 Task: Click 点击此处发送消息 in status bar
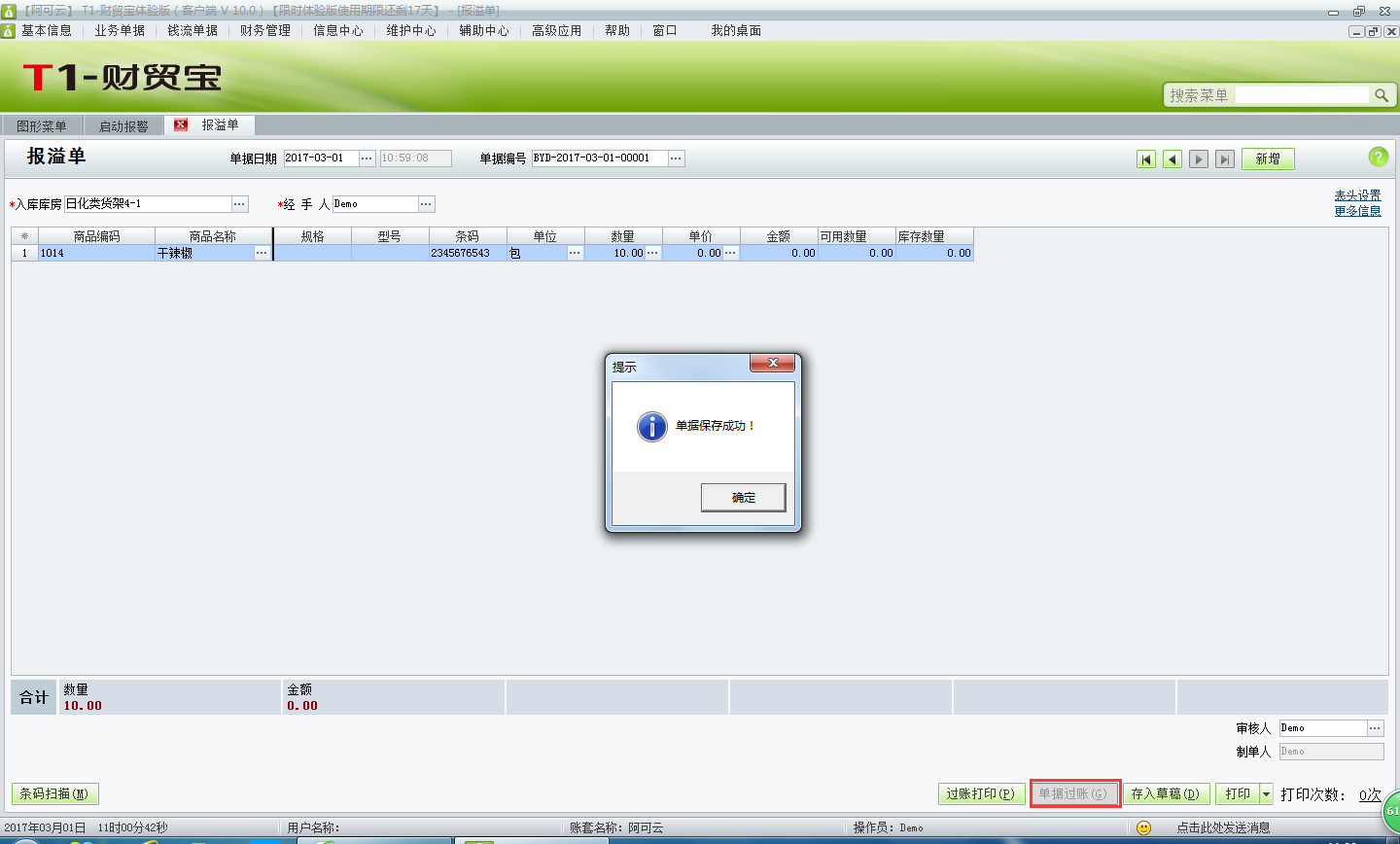coord(1223,827)
